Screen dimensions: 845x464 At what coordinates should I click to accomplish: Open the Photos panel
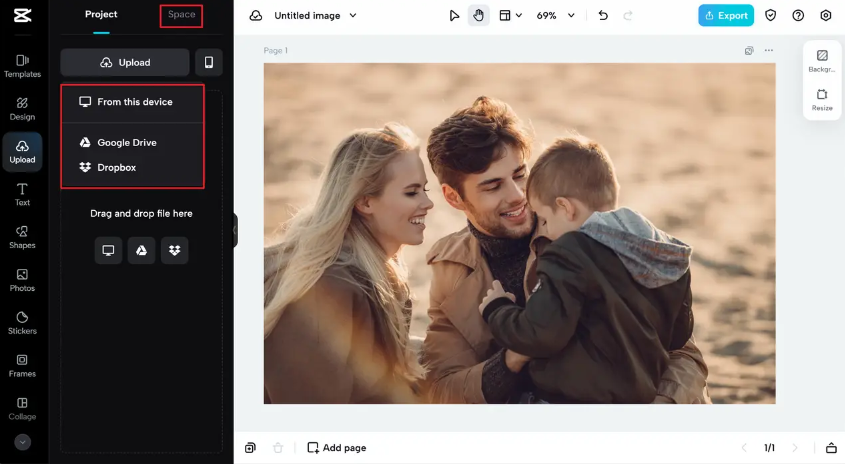pos(22,280)
